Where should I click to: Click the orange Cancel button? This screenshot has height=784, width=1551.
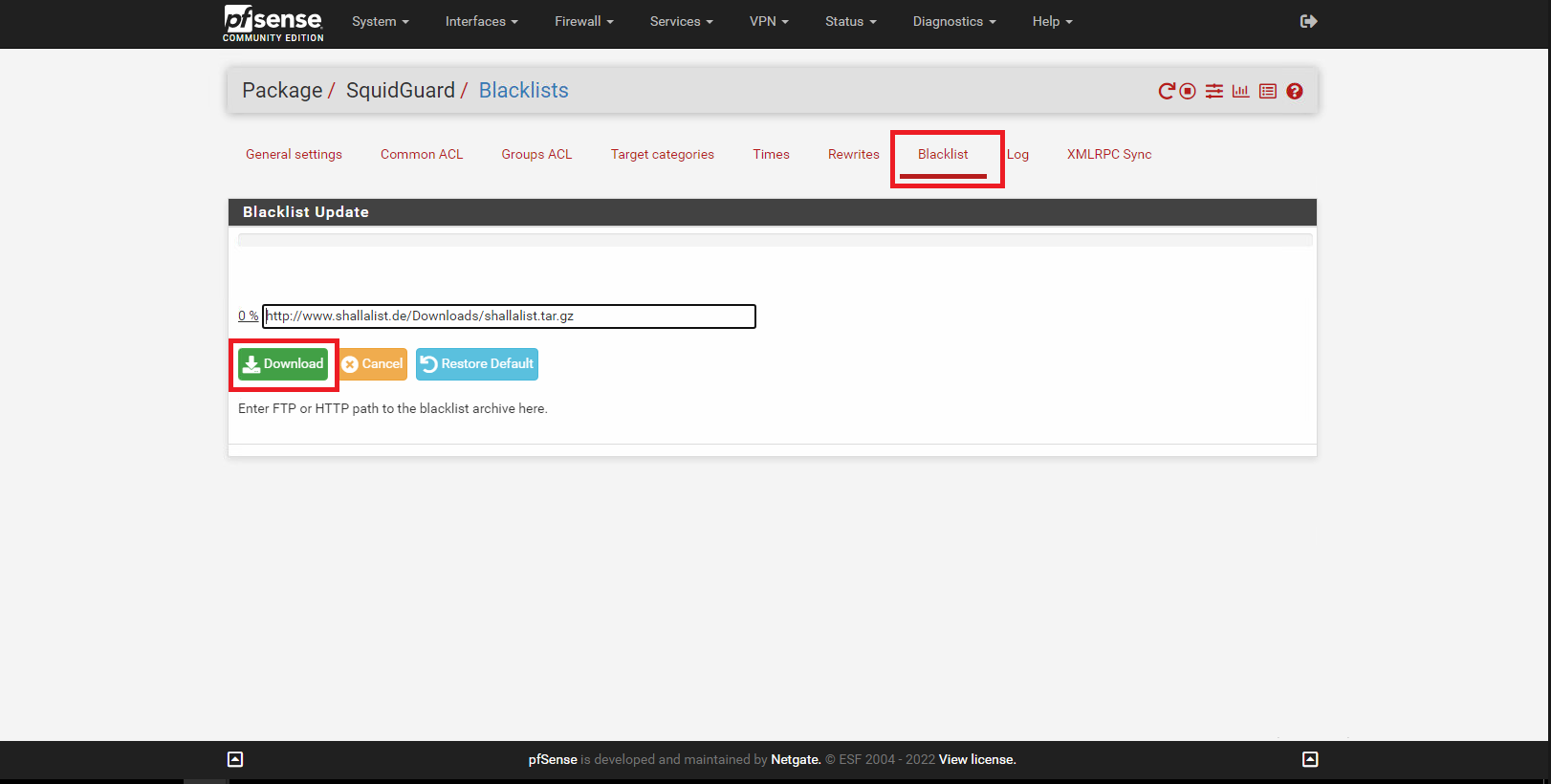pyautogui.click(x=373, y=363)
